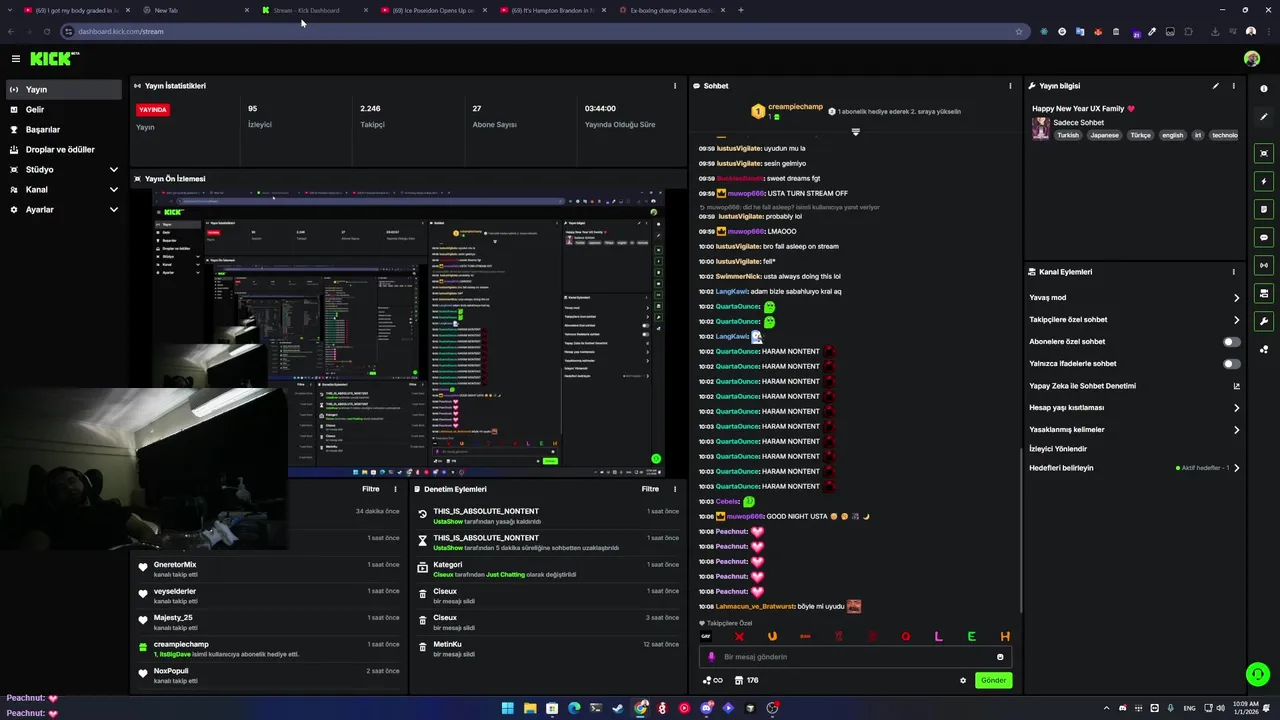Open Yavaş mod options chevron
The height and width of the screenshot is (720, 1280).
coord(1236,298)
